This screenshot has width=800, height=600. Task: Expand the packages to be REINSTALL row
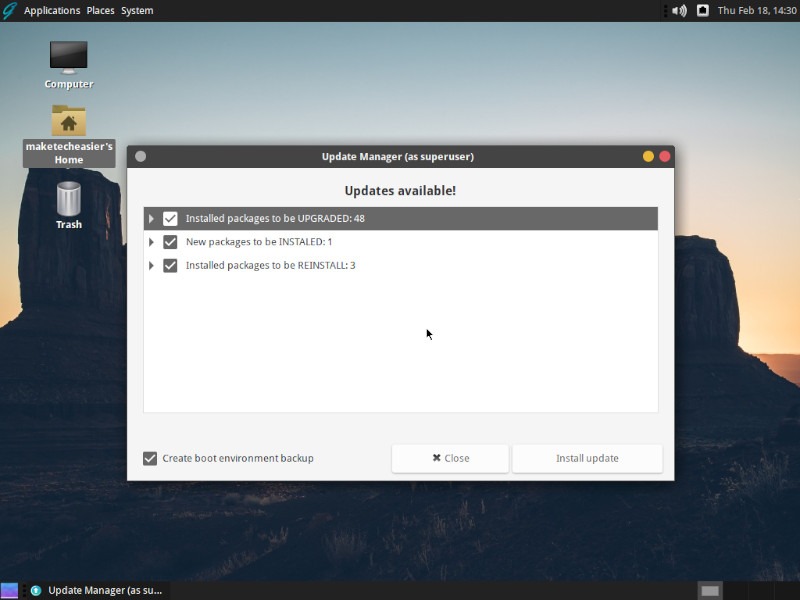point(152,265)
